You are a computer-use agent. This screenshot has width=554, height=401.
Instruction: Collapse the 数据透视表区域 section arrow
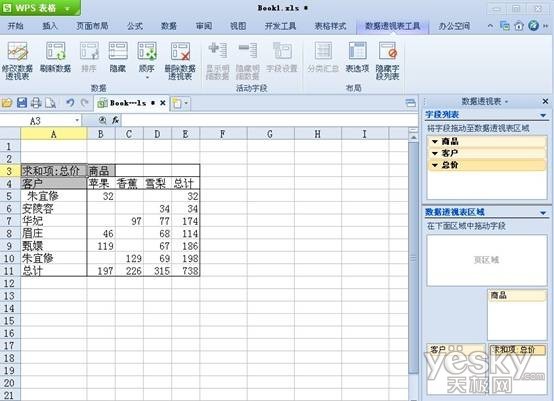tap(543, 213)
